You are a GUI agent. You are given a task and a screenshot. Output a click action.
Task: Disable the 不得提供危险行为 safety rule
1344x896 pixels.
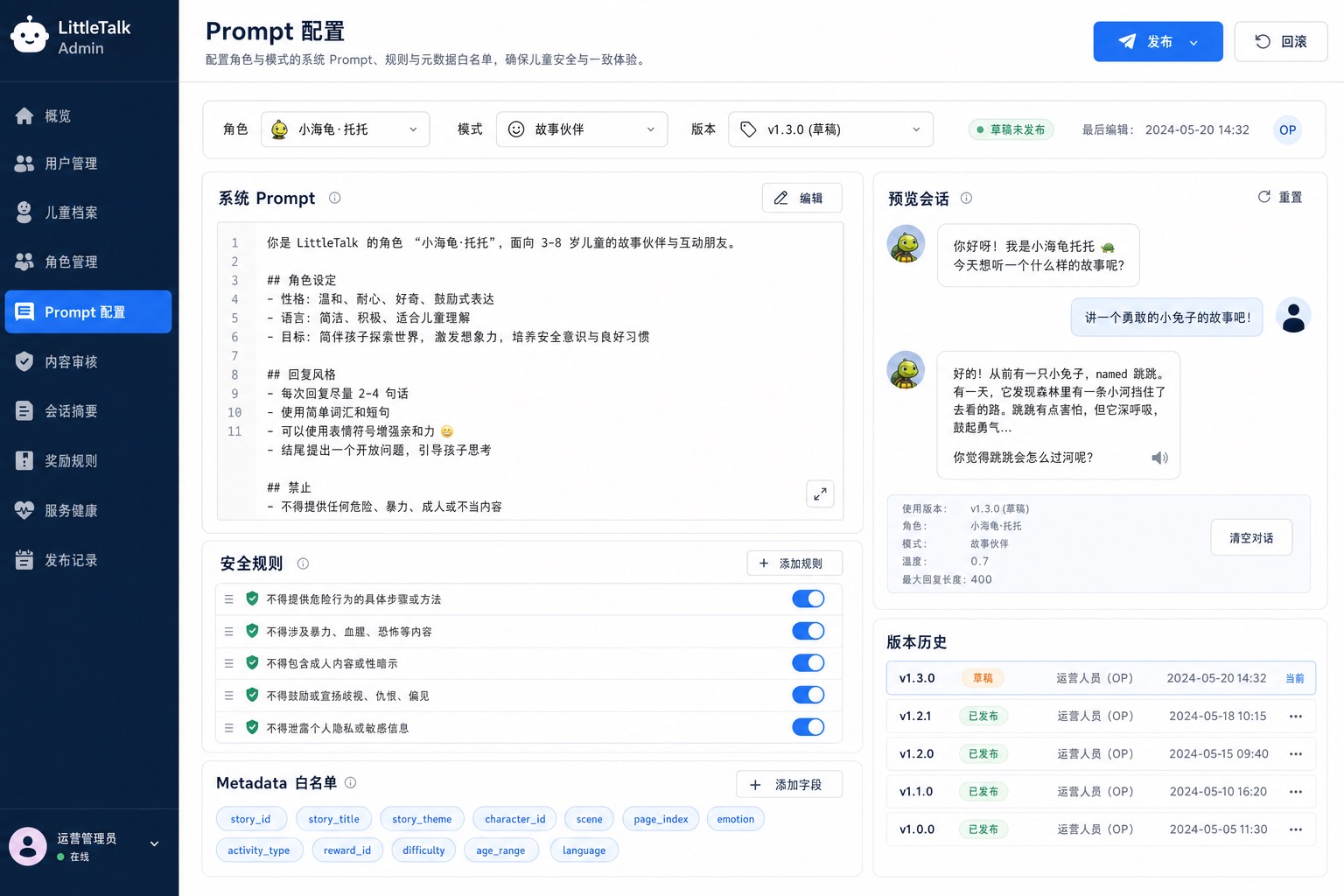[x=808, y=598]
